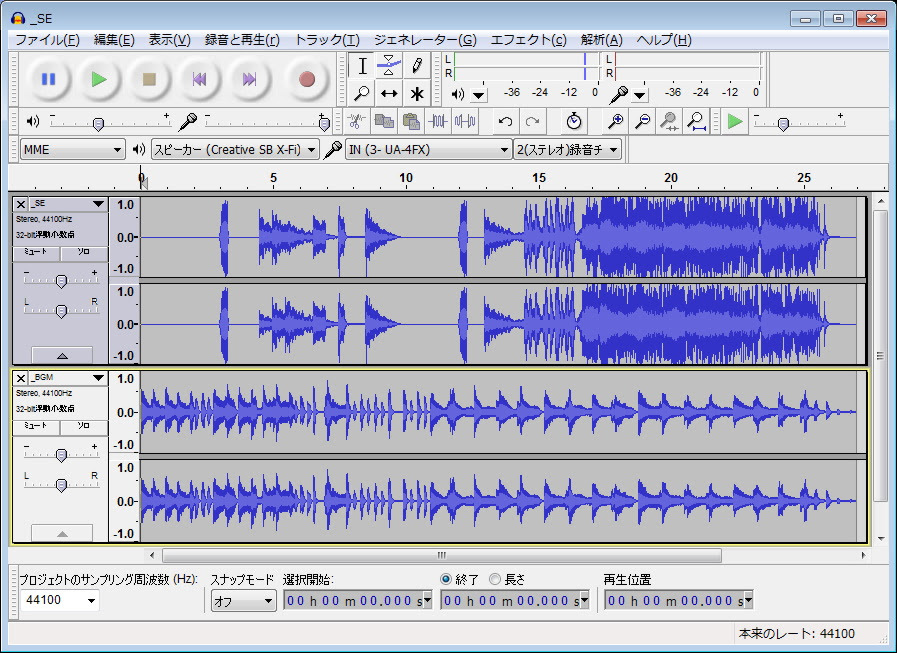Select the Selection (I-beam) tool
The height and width of the screenshot is (653, 897).
pyautogui.click(x=362, y=66)
